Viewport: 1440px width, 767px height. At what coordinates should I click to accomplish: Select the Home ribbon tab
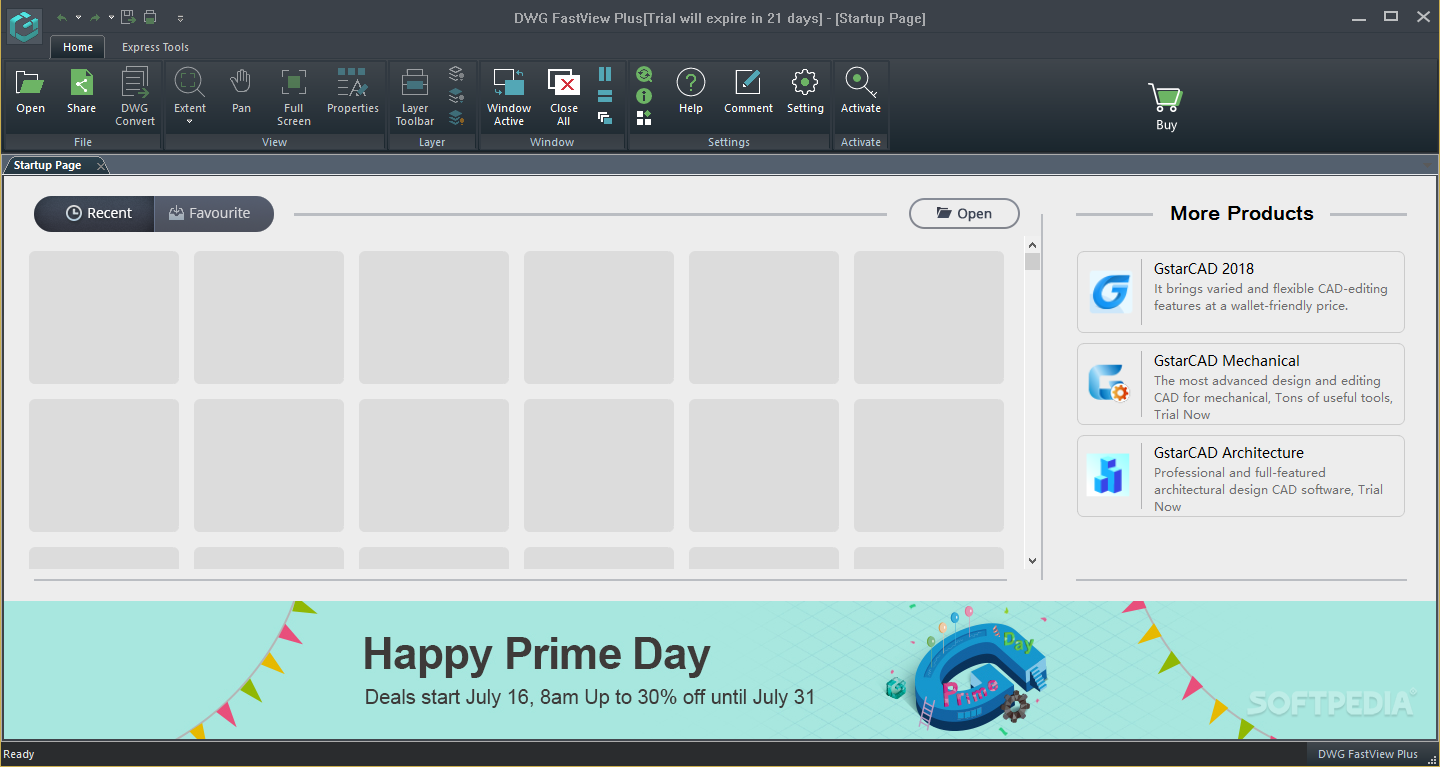[78, 47]
